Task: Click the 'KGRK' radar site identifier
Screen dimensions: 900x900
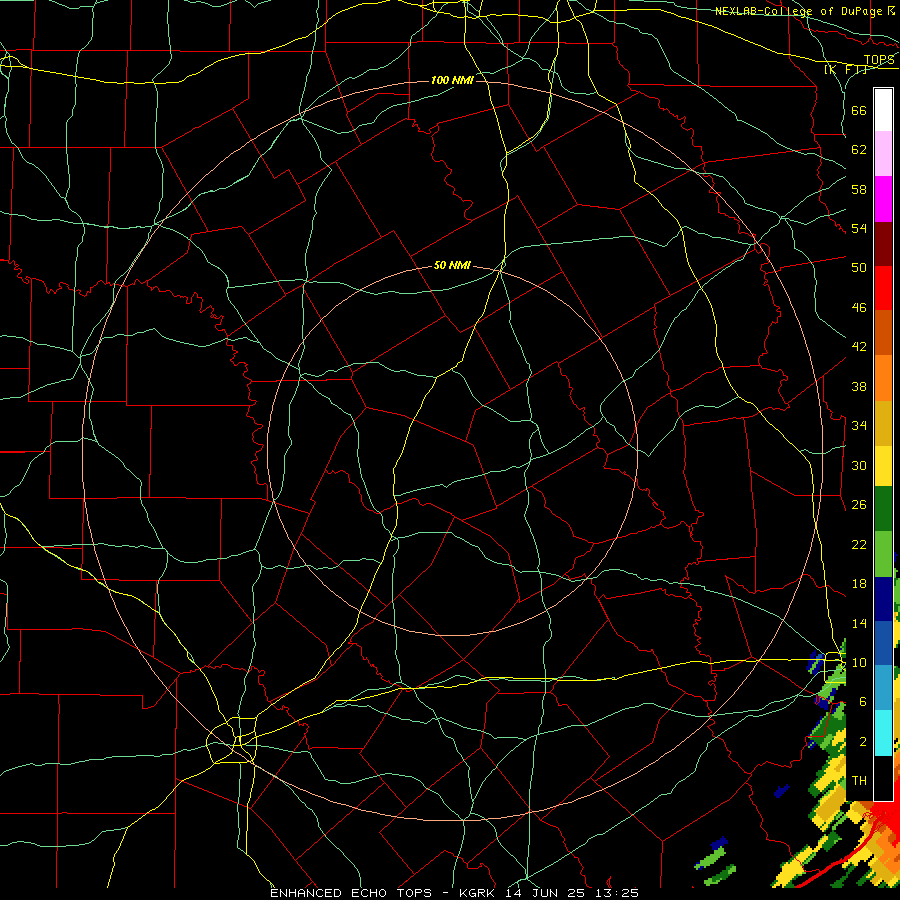Action: [476, 893]
